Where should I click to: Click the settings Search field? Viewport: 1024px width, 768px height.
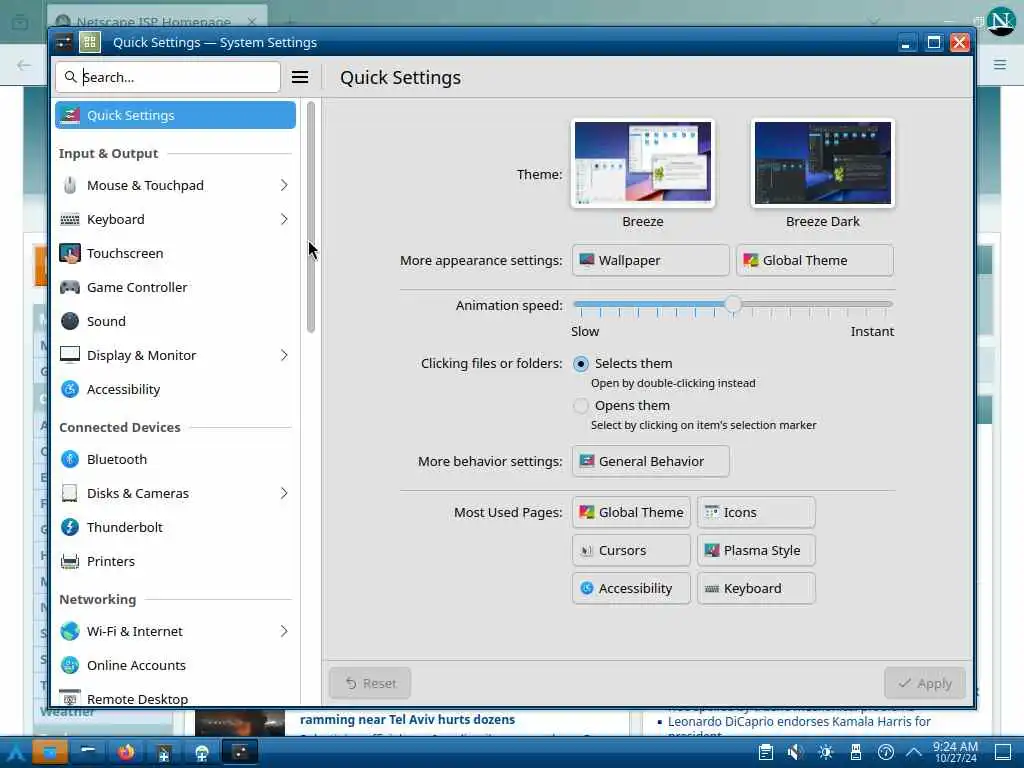click(168, 77)
